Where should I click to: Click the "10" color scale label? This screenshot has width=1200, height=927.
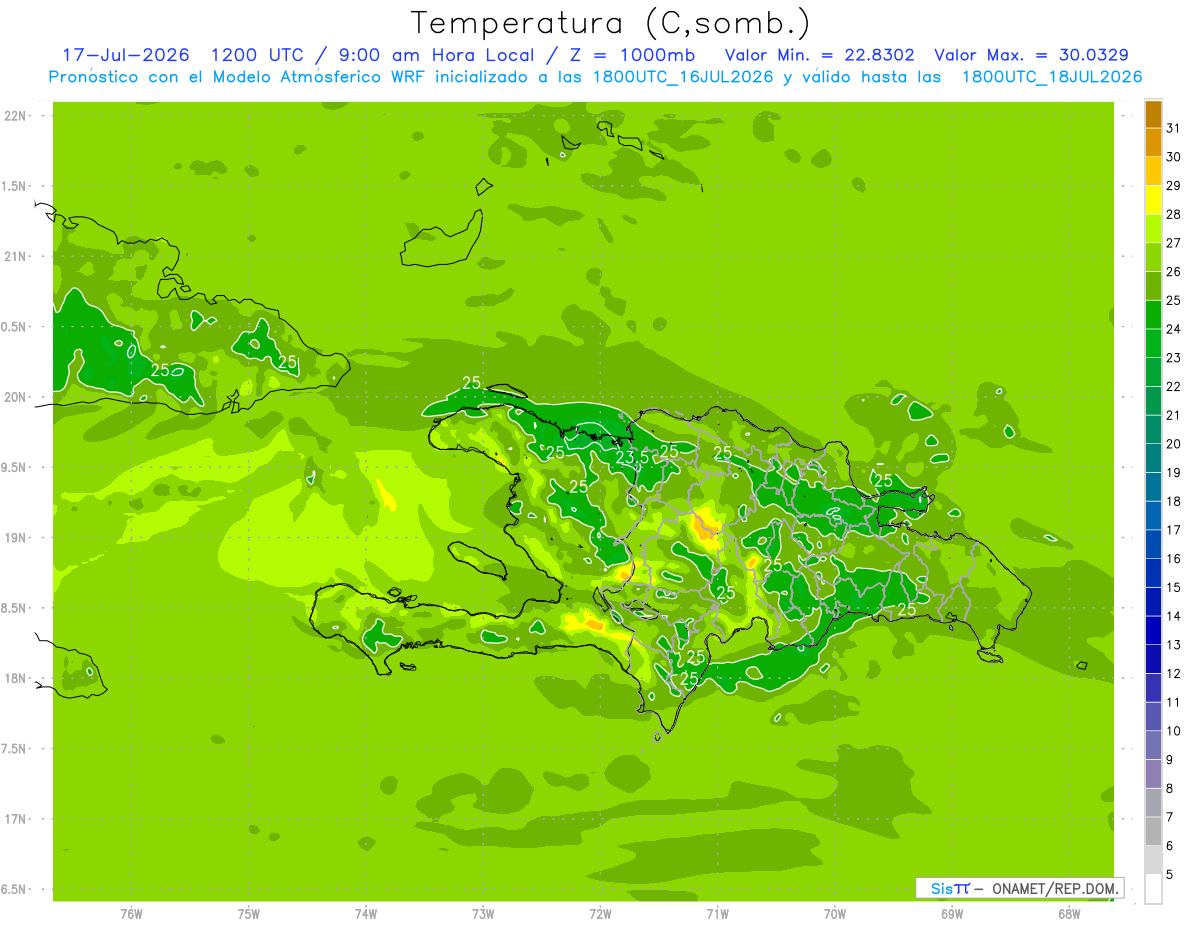point(1174,731)
